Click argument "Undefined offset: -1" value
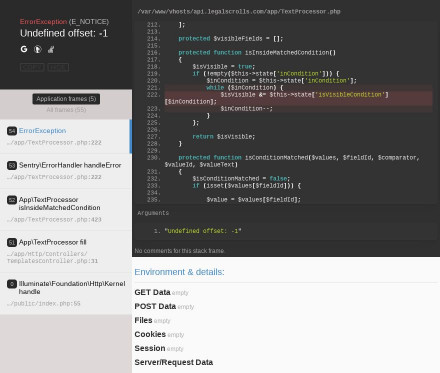Image resolution: width=440 pixels, height=373 pixels. tap(203, 231)
